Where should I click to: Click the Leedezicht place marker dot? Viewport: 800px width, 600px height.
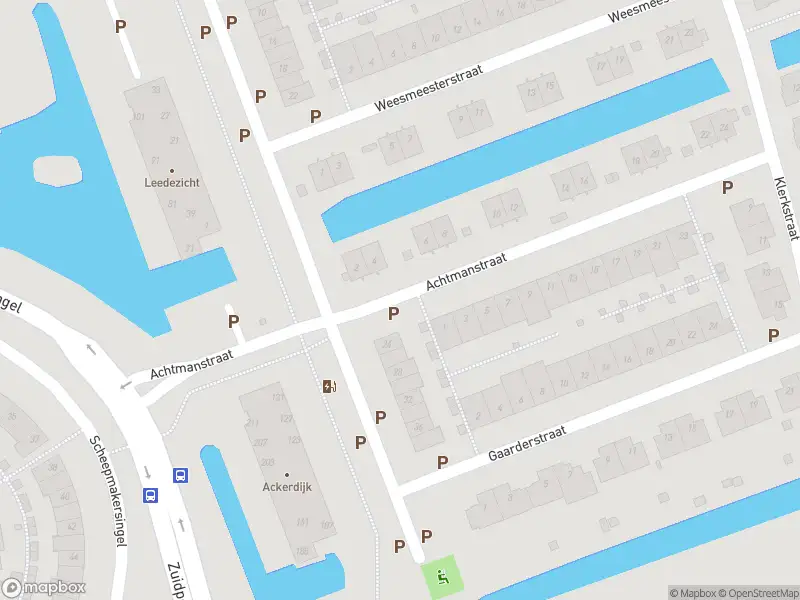click(x=172, y=171)
